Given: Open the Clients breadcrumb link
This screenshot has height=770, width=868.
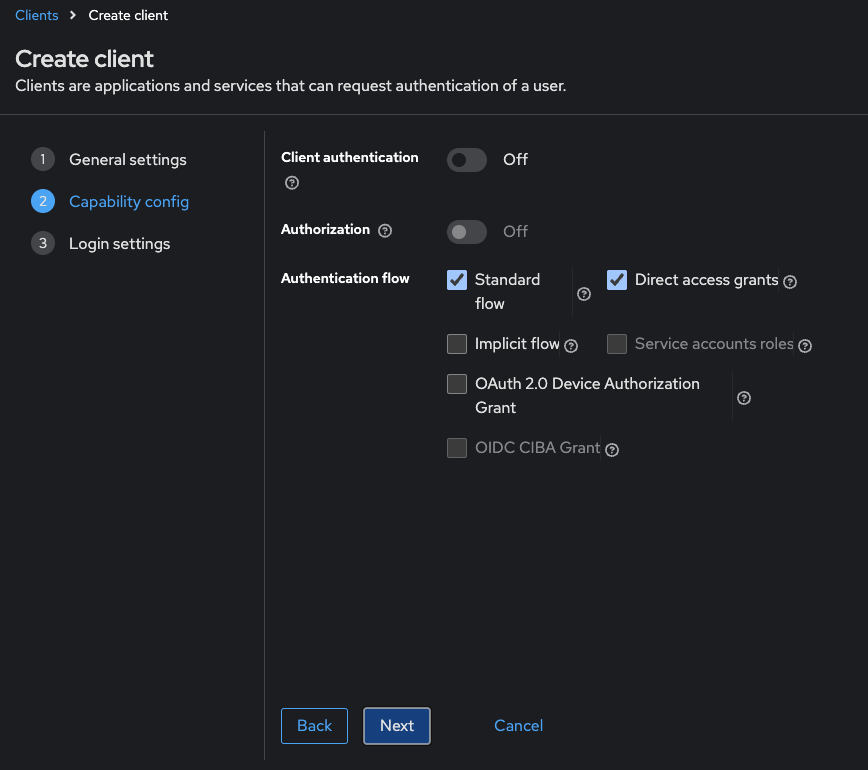Looking at the screenshot, I should point(36,15).
